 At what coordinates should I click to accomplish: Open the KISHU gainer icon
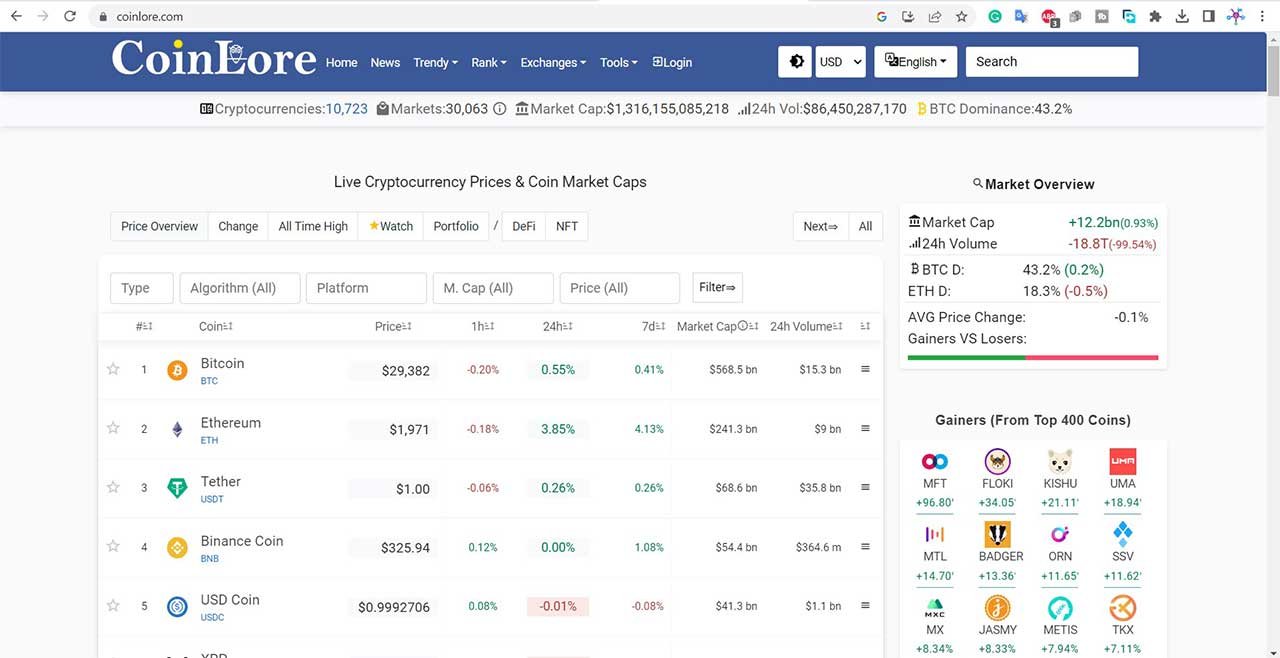1060,461
